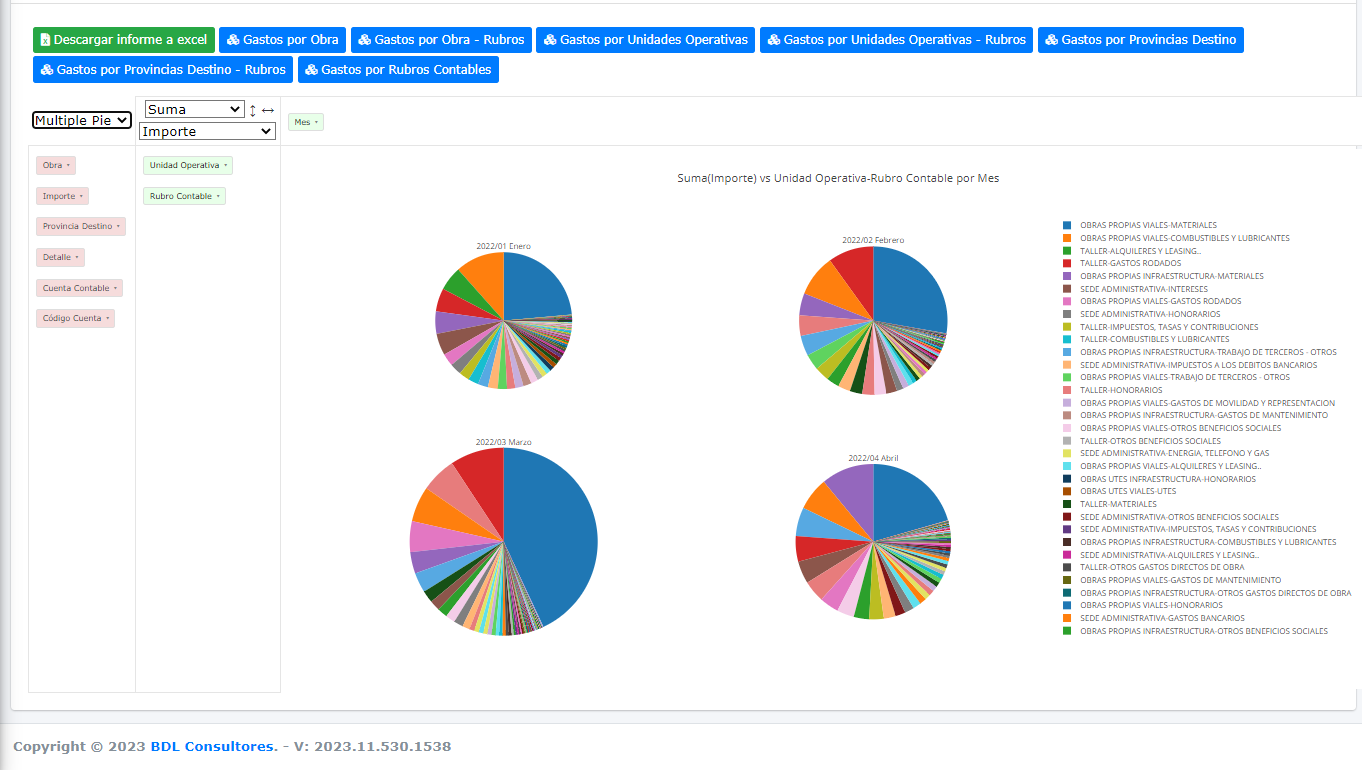Click the horizontal column-order sort arrow
Image resolution: width=1362 pixels, height=770 pixels.
[x=268, y=110]
